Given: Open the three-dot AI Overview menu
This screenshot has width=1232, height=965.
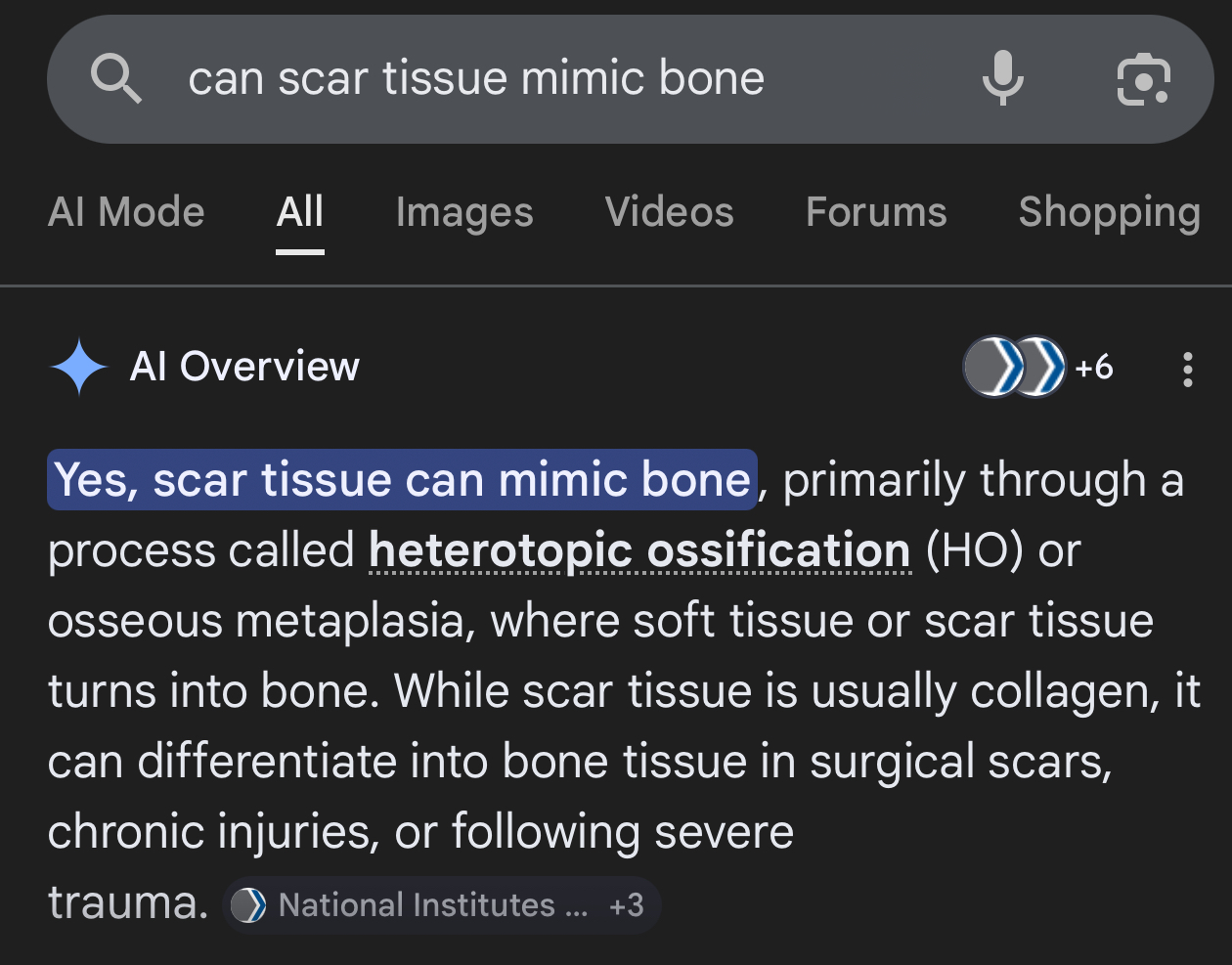Looking at the screenshot, I should [1187, 369].
